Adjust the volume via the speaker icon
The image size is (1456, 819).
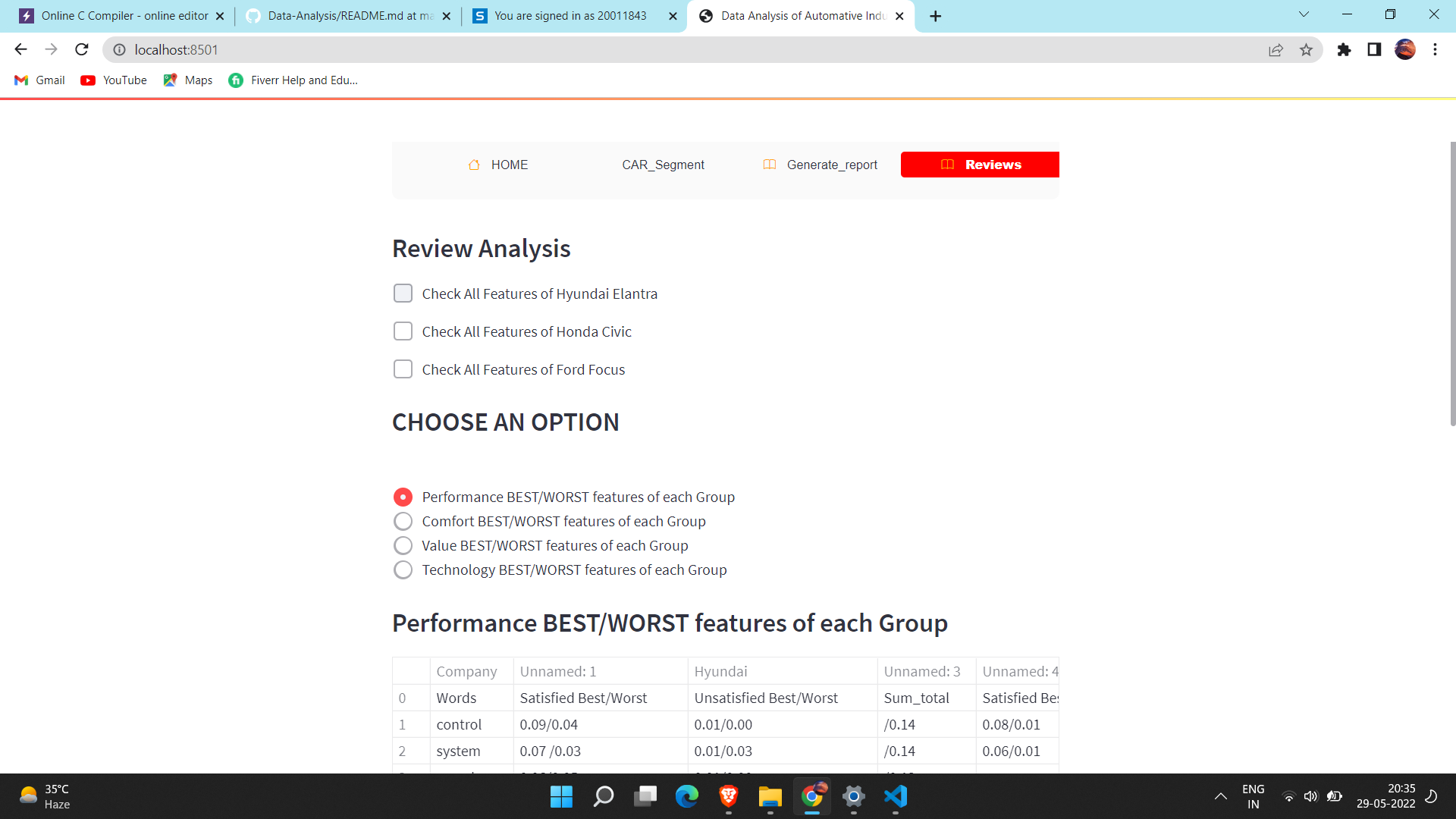tap(1311, 797)
